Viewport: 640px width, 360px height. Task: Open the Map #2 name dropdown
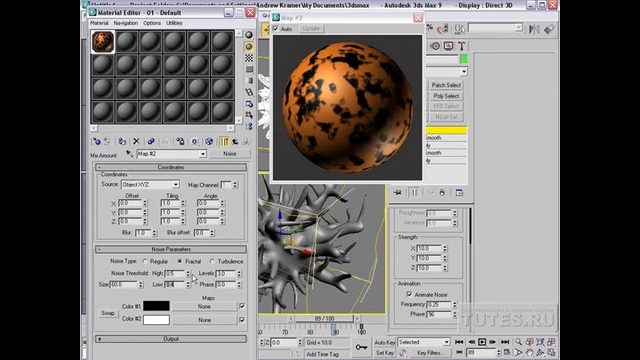pos(202,154)
